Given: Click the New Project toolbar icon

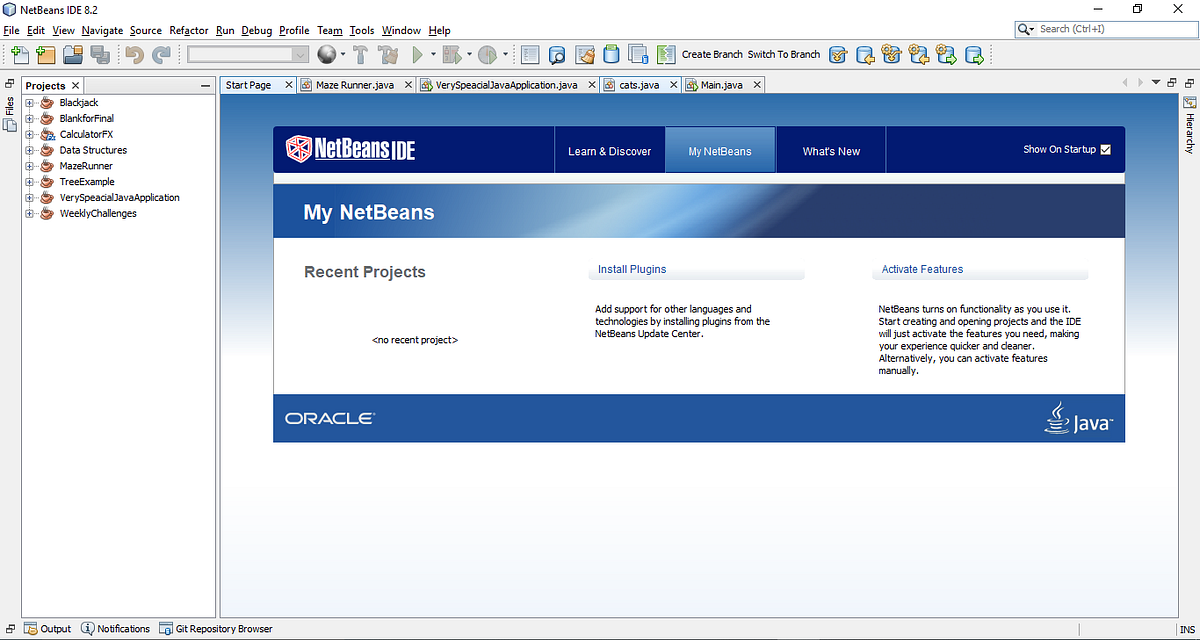Looking at the screenshot, I should pos(46,54).
